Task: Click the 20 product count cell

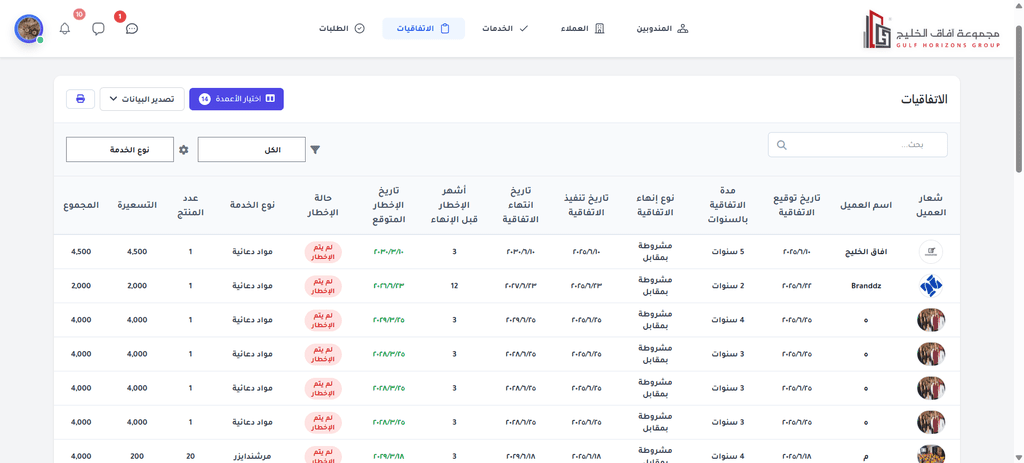Action: coord(191,456)
